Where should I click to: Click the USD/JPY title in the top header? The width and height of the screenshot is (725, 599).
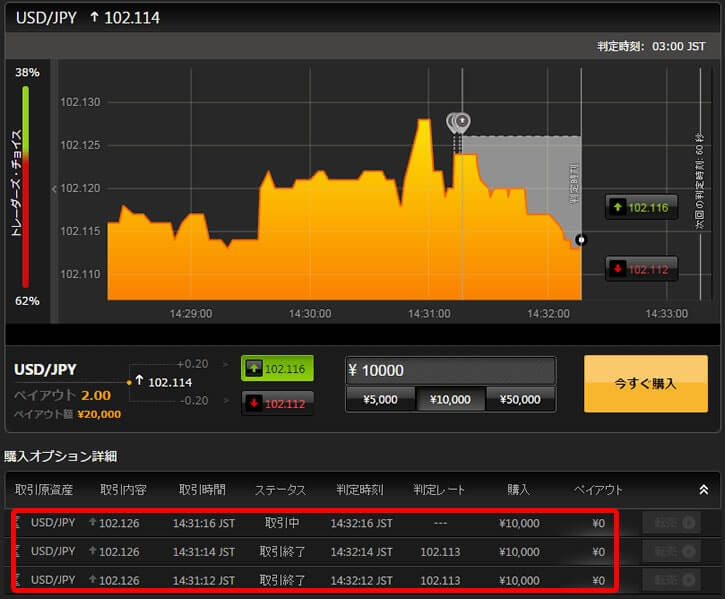click(x=46, y=18)
